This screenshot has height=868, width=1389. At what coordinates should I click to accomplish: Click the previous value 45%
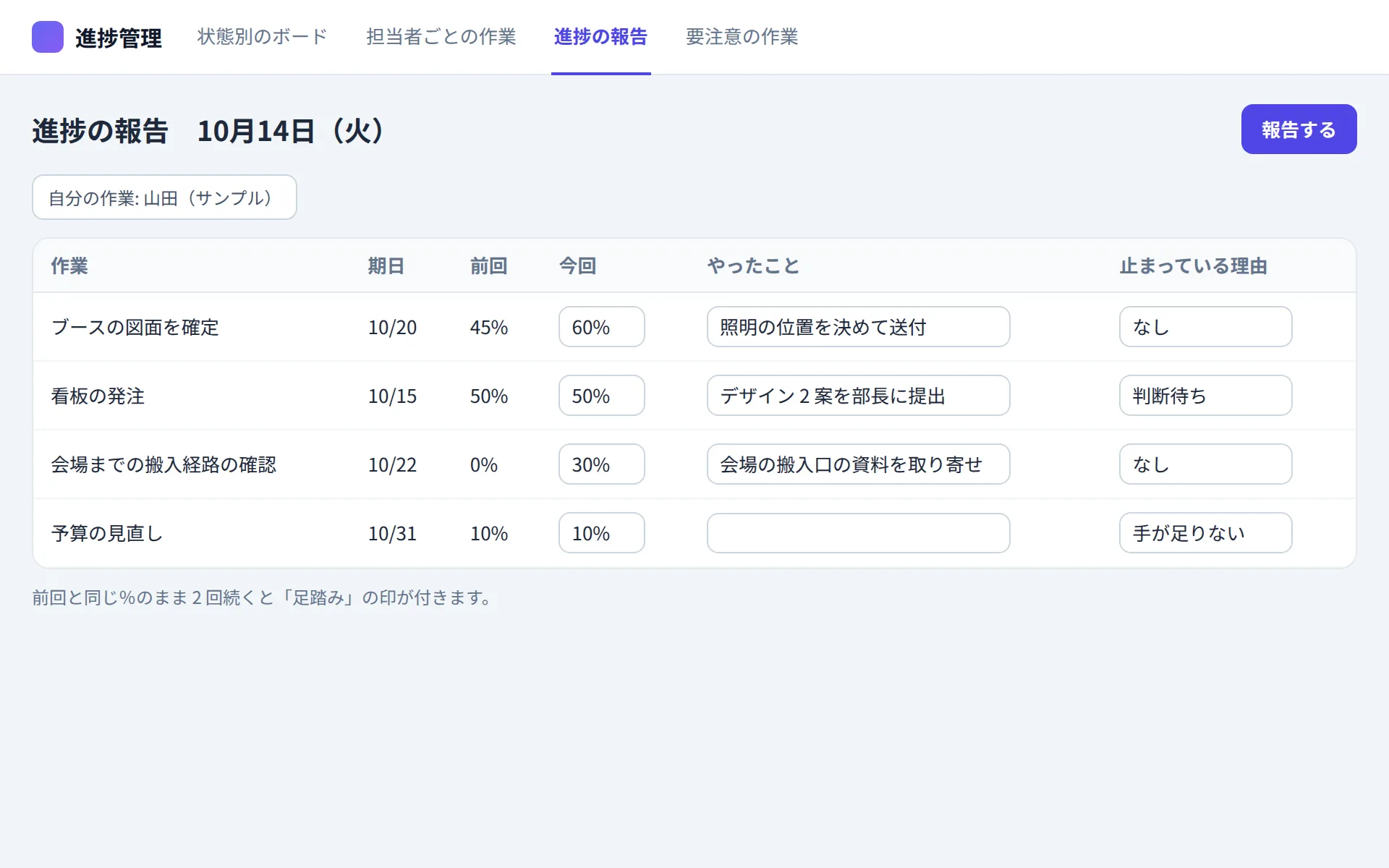coord(489,328)
